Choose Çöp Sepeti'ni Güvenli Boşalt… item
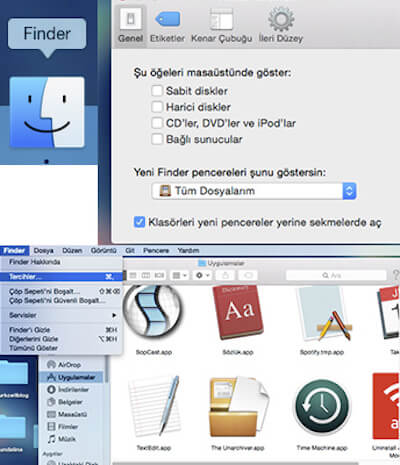 click(61, 301)
